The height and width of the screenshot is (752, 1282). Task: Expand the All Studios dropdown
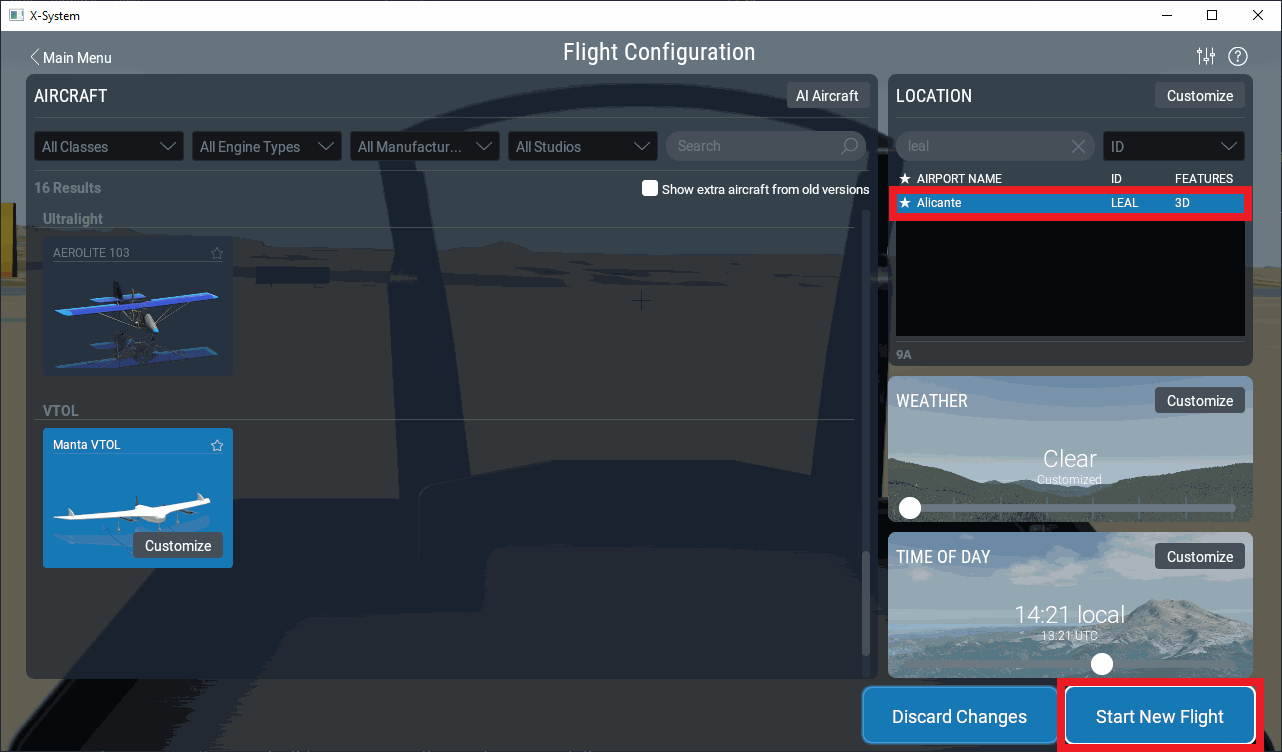tap(583, 146)
